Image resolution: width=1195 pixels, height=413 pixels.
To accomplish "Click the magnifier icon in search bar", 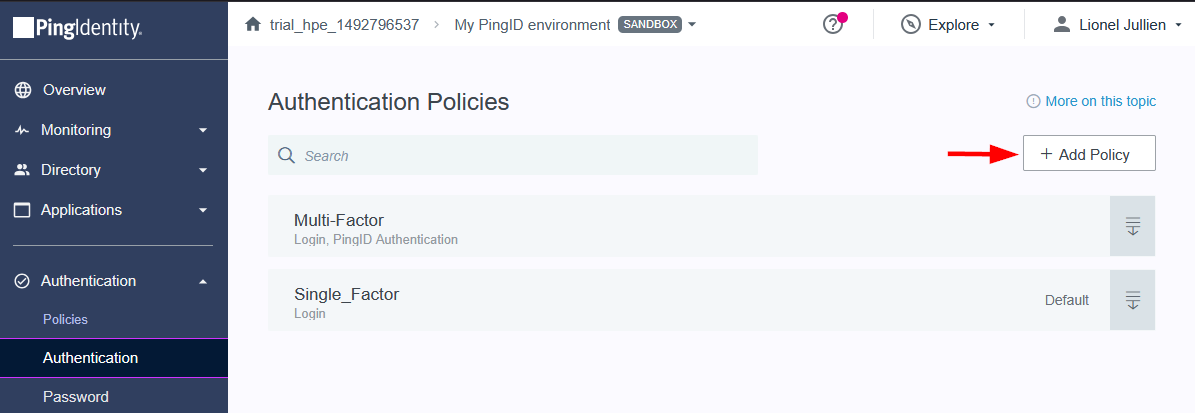I will coord(286,155).
